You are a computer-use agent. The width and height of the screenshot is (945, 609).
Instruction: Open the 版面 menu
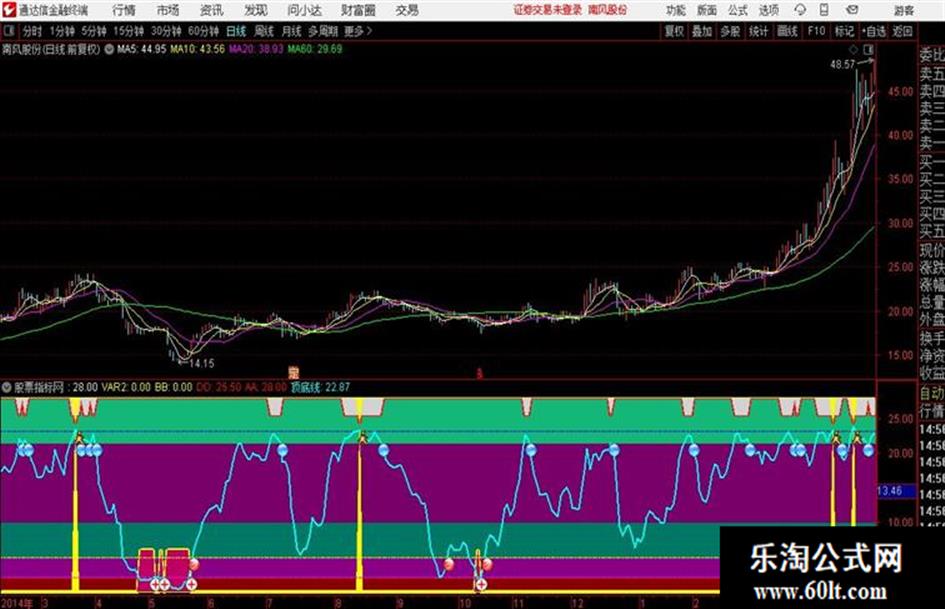(707, 10)
